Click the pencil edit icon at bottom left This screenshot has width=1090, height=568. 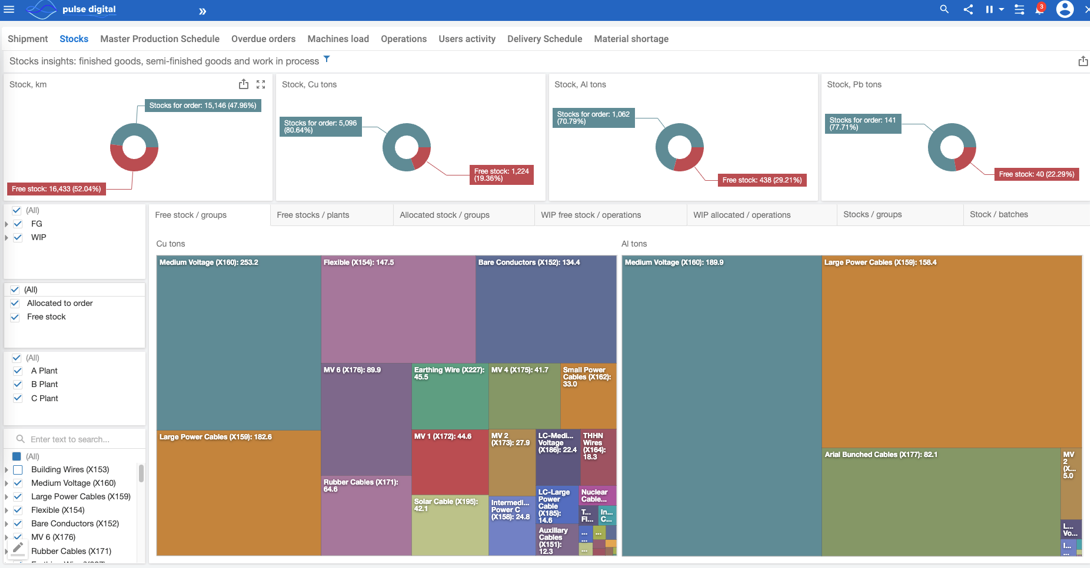(18, 549)
